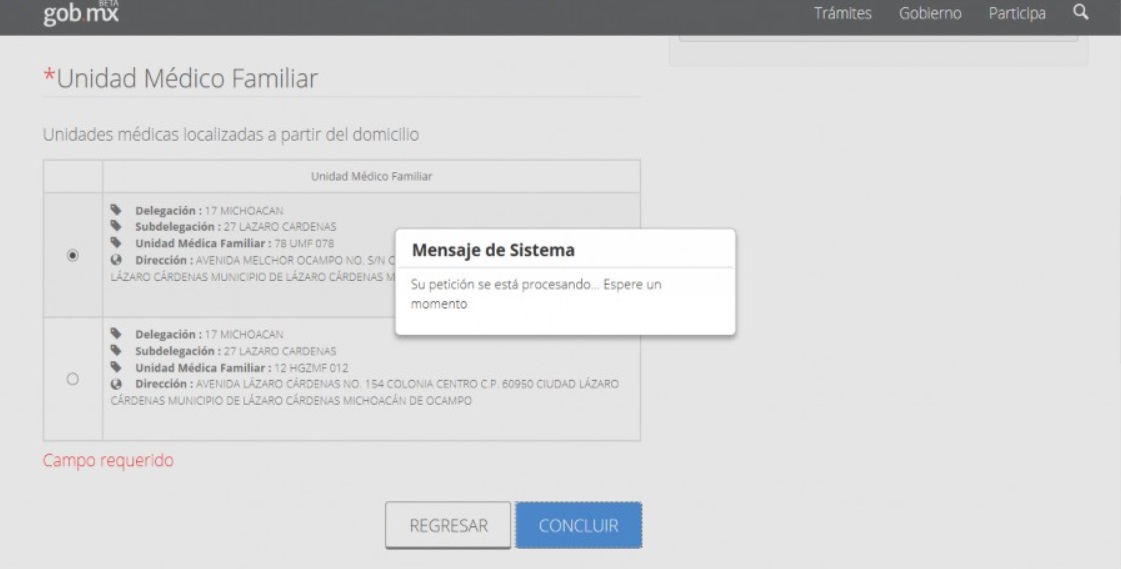Open the Gobierno menu

930,14
